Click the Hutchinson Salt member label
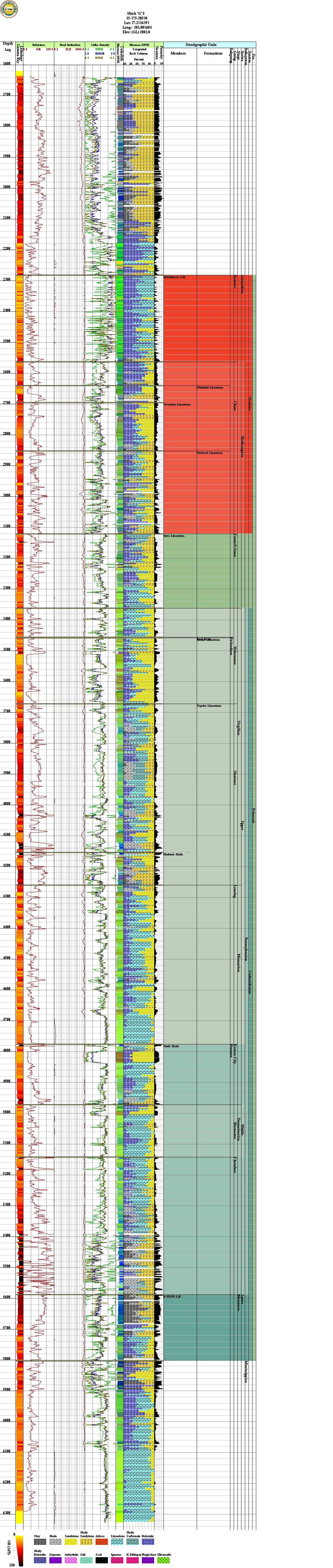333x1568 pixels. pyautogui.click(x=175, y=277)
